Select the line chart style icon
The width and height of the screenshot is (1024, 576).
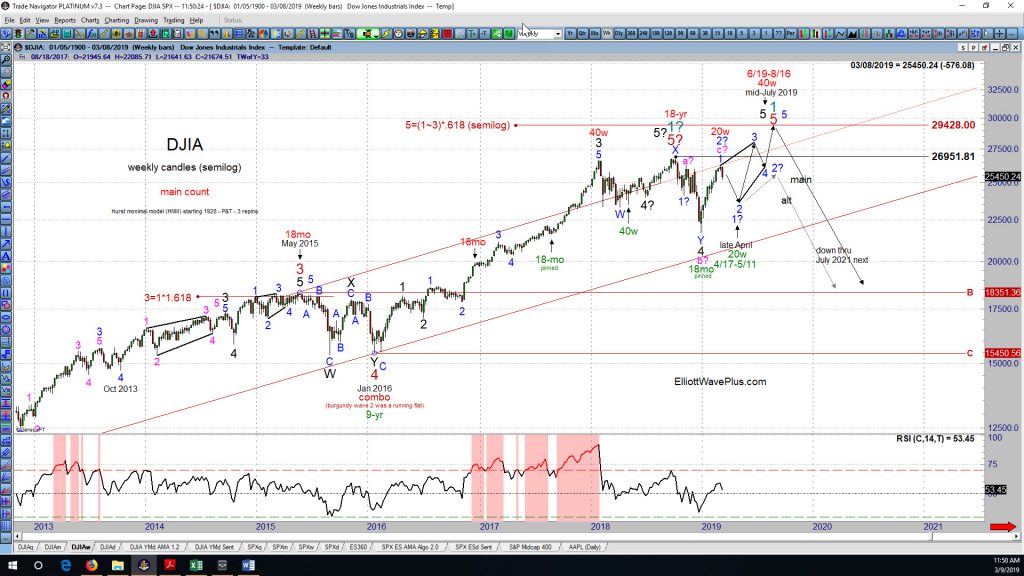pos(840,33)
